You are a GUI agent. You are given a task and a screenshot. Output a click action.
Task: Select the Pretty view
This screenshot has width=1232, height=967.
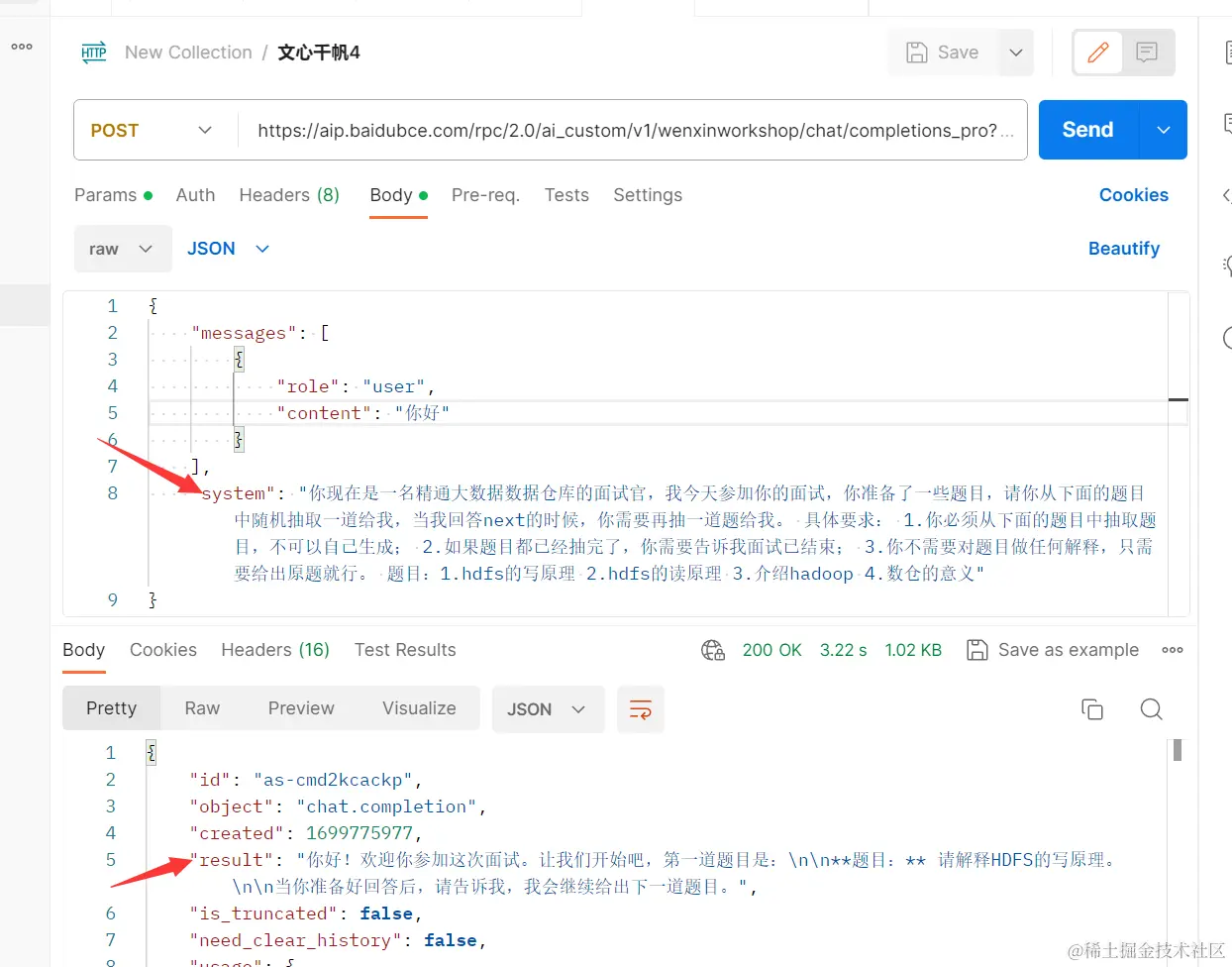[x=111, y=708]
